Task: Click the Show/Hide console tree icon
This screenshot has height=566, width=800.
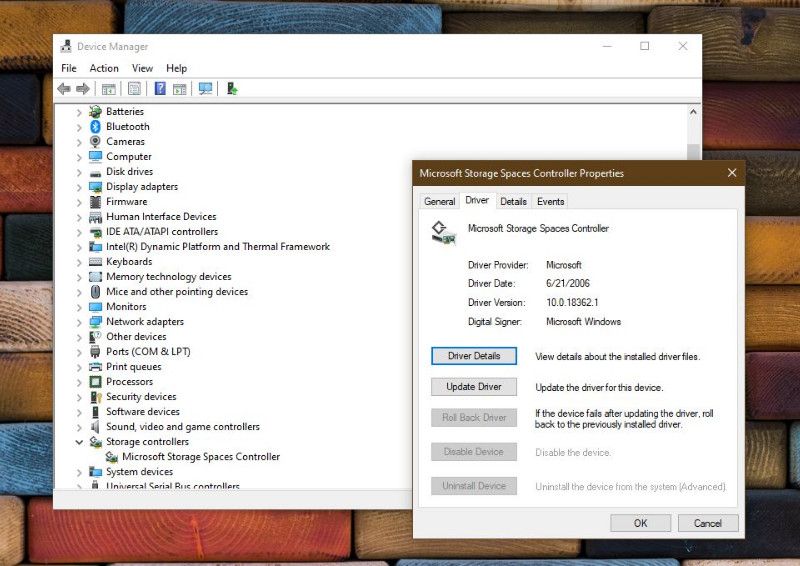Action: coord(108,89)
